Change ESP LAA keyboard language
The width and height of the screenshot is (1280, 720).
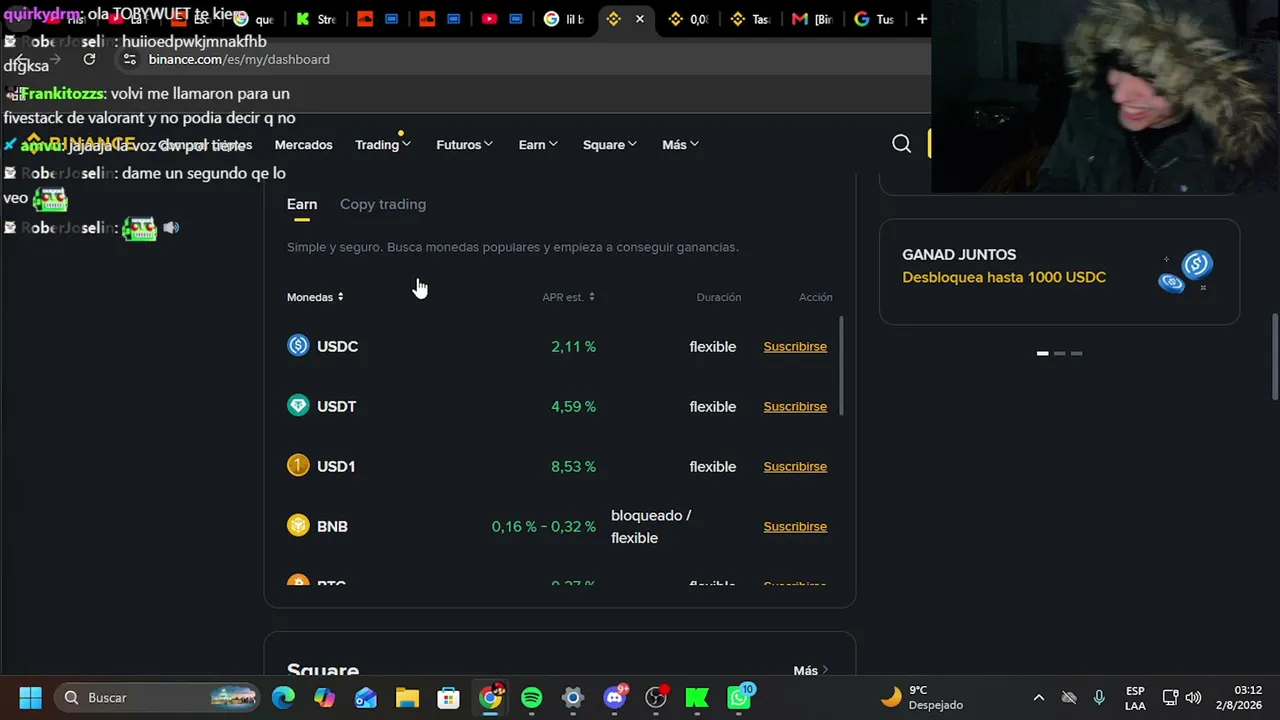click(1135, 697)
